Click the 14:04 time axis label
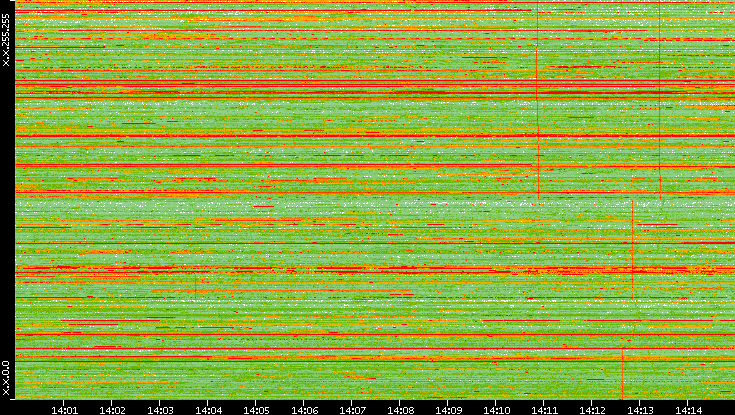 [208, 410]
